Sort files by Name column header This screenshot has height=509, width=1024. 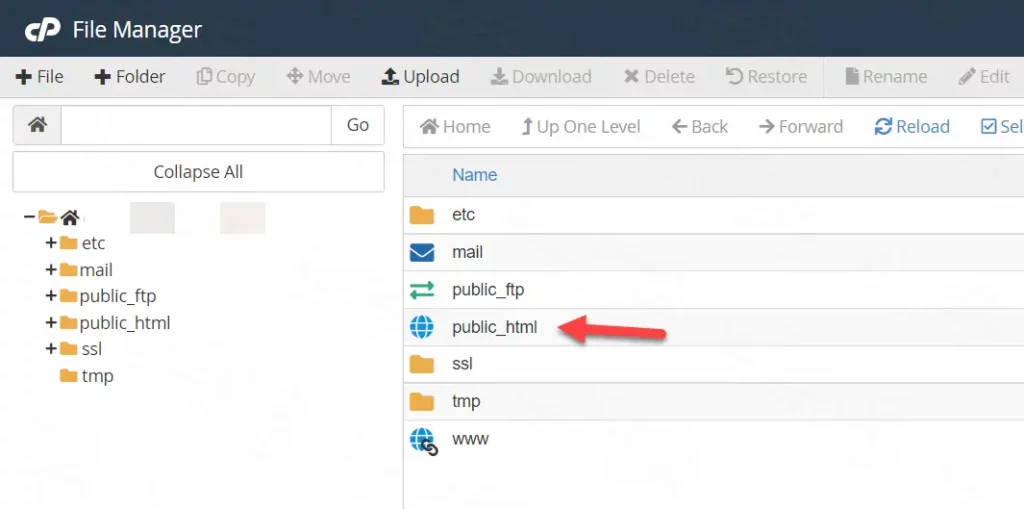click(474, 175)
